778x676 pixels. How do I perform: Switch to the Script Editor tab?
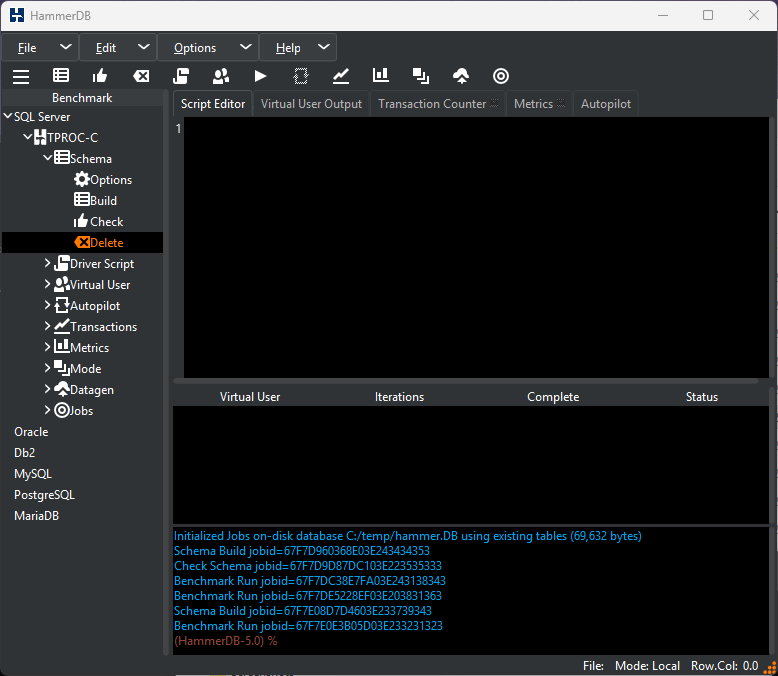(213, 104)
